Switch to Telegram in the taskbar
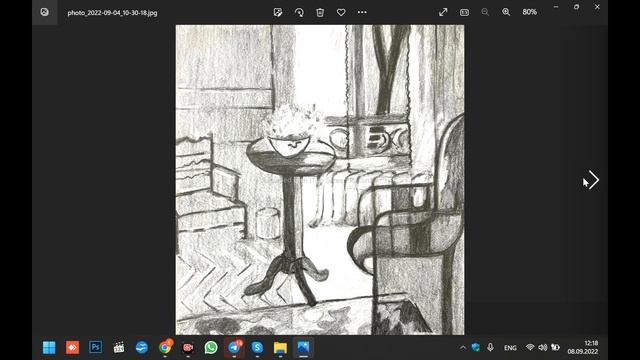Screen dimensions: 640x360 [234, 347]
